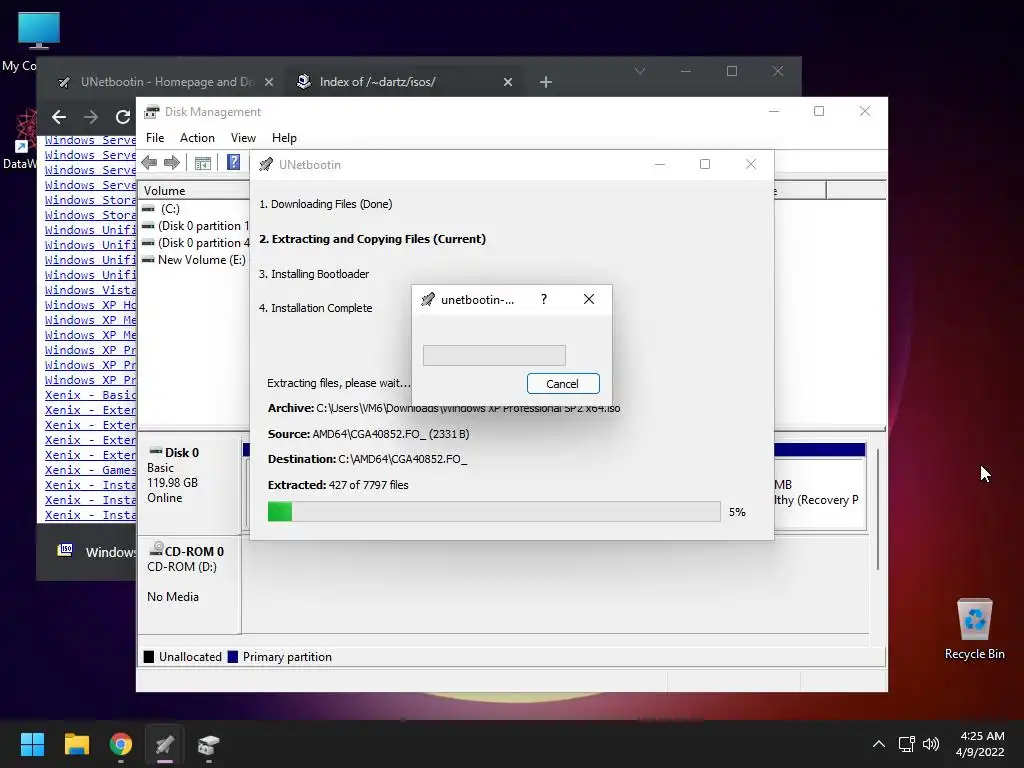This screenshot has width=1024, height=768.
Task: Select the Disk 0 label panel
Action: (189, 487)
